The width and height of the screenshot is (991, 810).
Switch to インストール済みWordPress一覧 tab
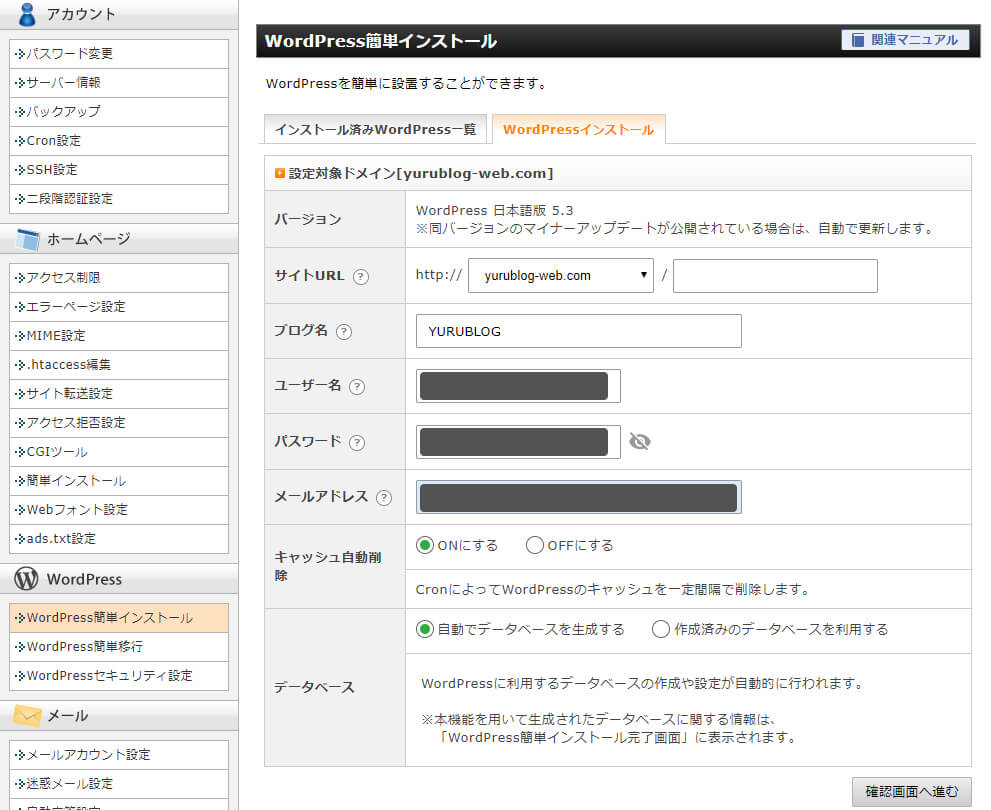375,130
